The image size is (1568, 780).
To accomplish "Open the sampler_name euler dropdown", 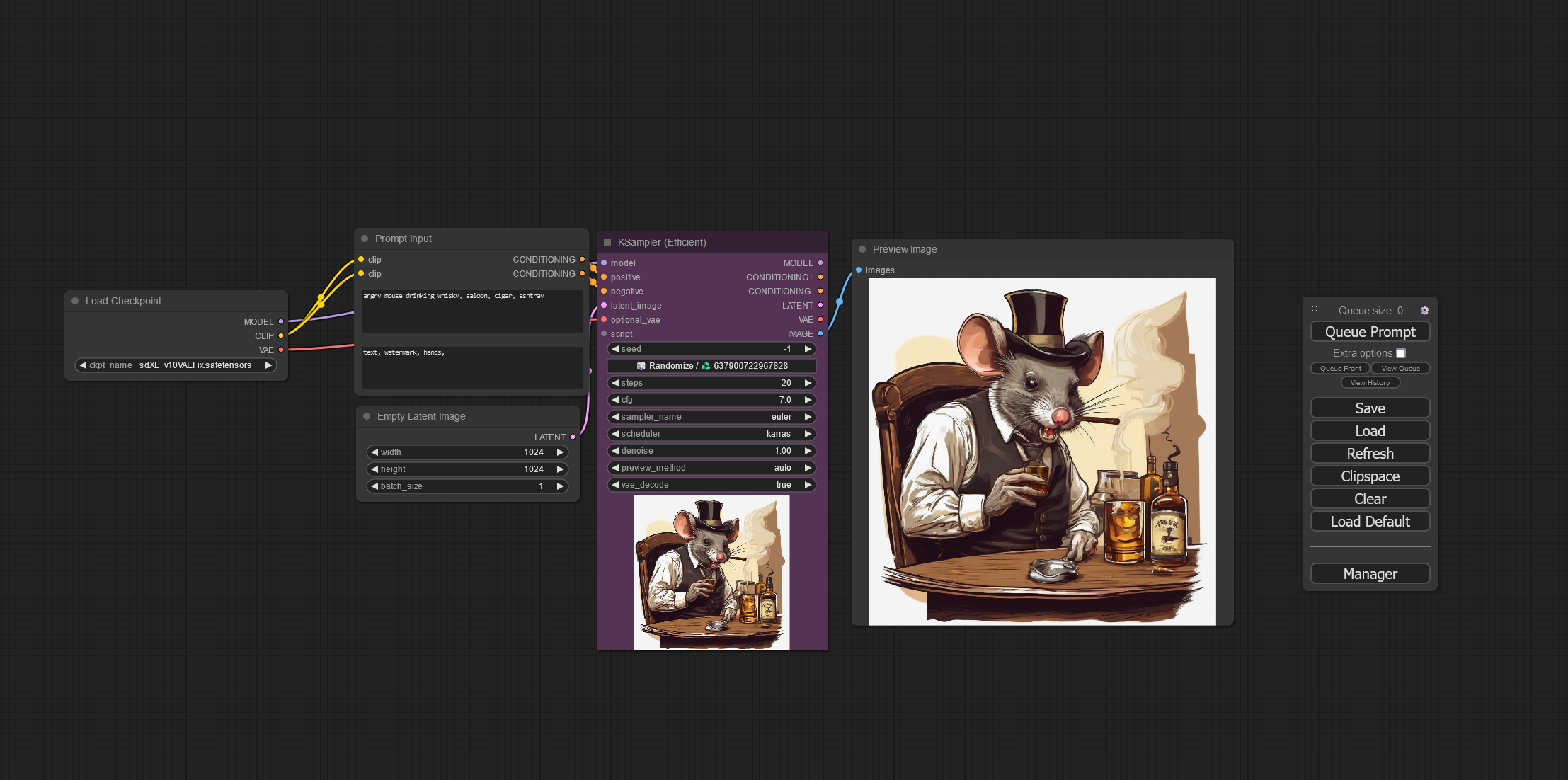I will 711,417.
